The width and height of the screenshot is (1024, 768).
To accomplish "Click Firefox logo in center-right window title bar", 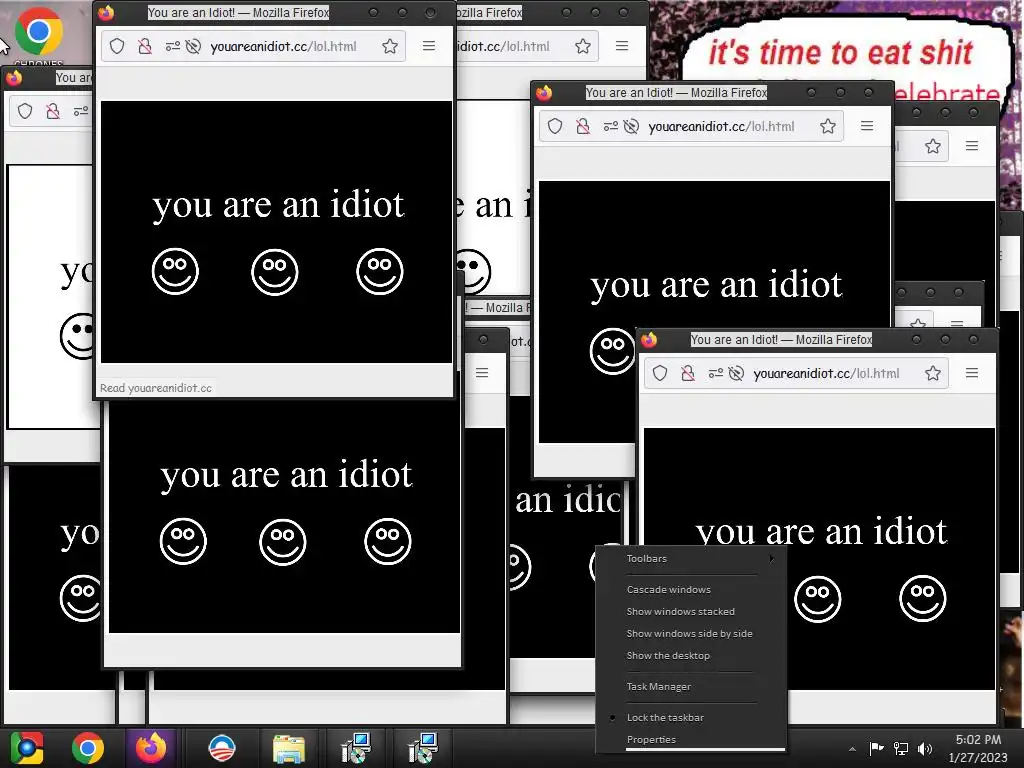I will (x=544, y=92).
